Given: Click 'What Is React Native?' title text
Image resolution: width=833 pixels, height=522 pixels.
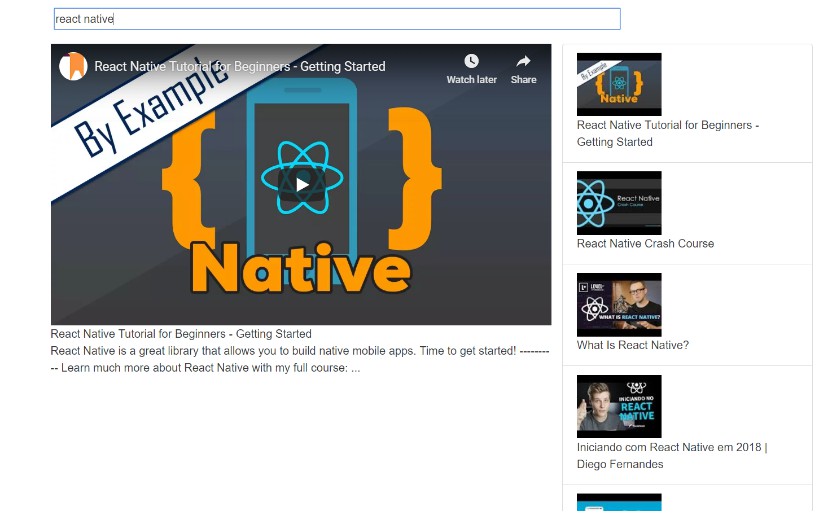Looking at the screenshot, I should tap(632, 345).
